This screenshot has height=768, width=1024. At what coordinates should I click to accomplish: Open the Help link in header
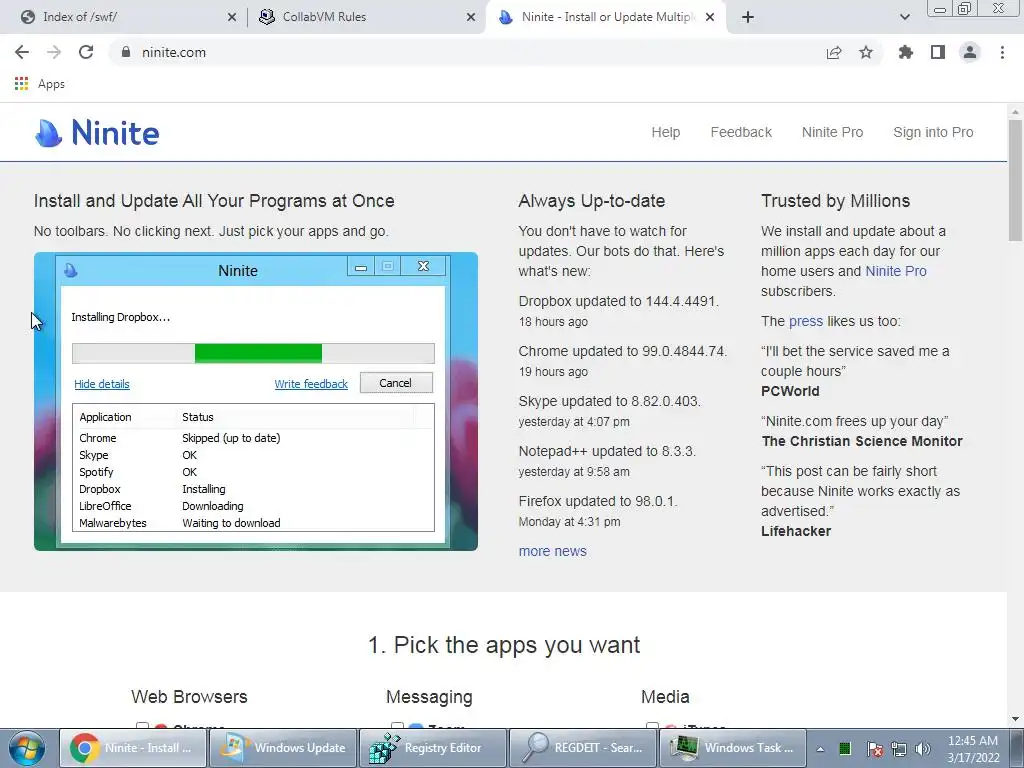[665, 132]
